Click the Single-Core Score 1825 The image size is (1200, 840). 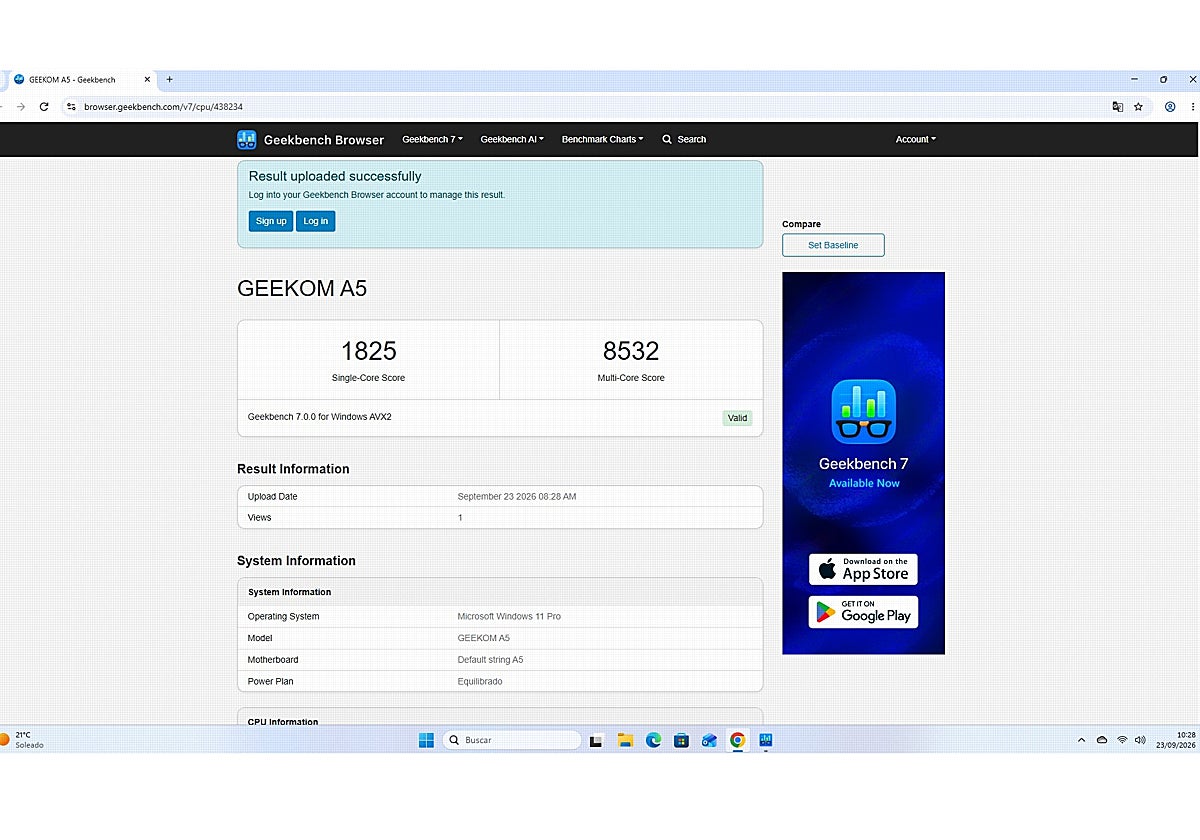point(368,351)
